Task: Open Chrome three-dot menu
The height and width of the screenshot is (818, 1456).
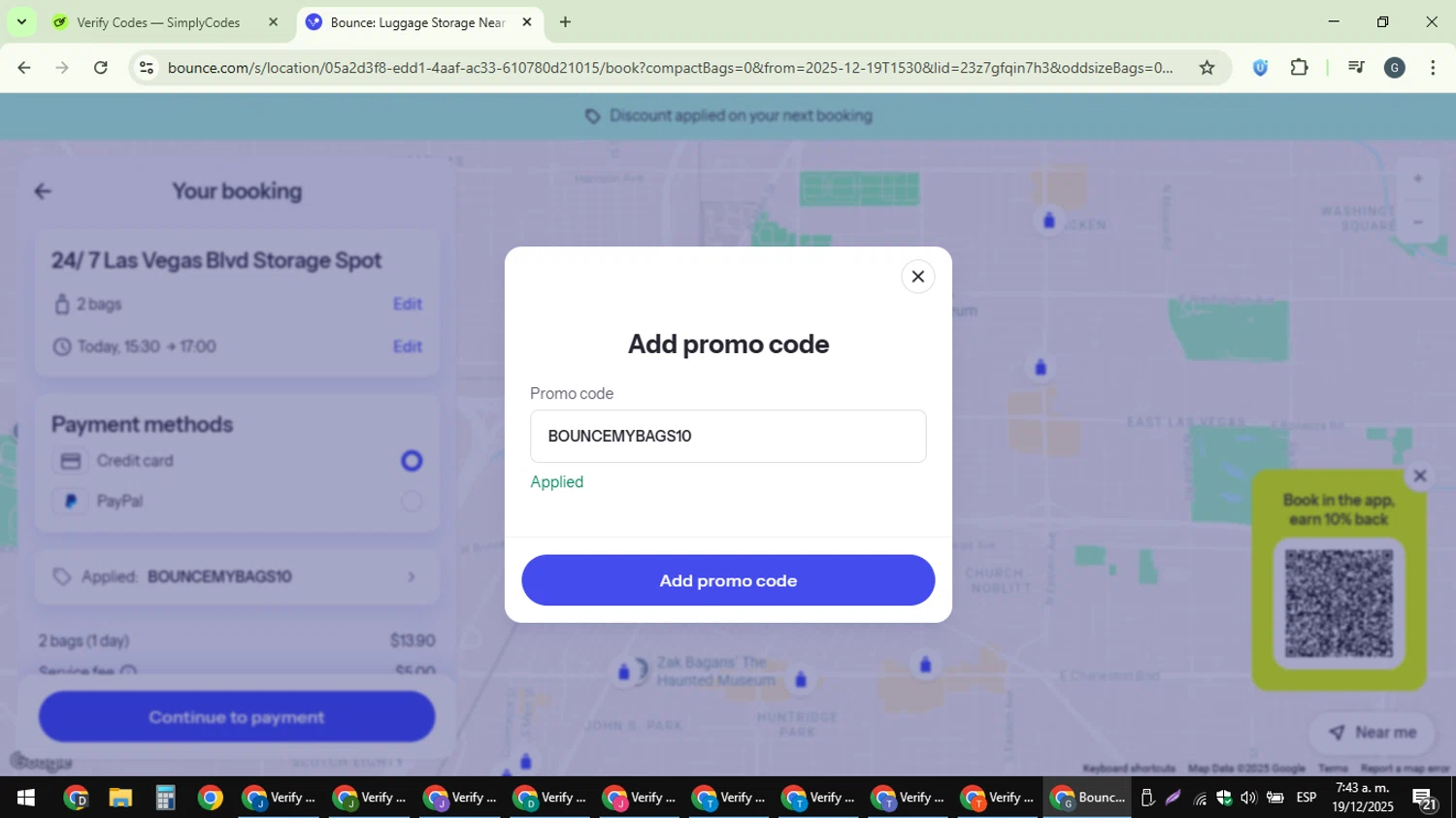Action: click(x=1433, y=68)
